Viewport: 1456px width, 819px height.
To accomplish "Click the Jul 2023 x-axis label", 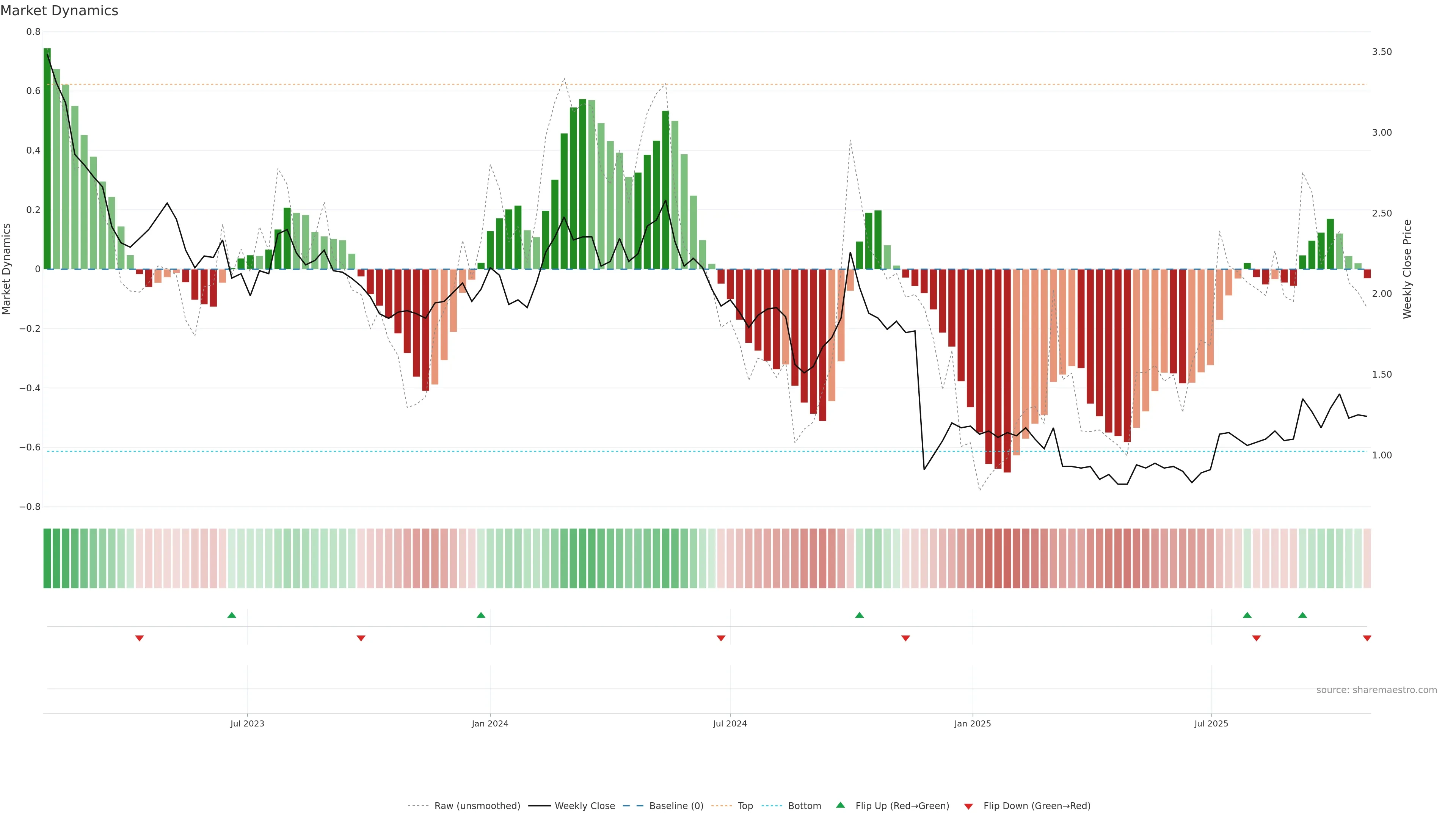I will [247, 723].
